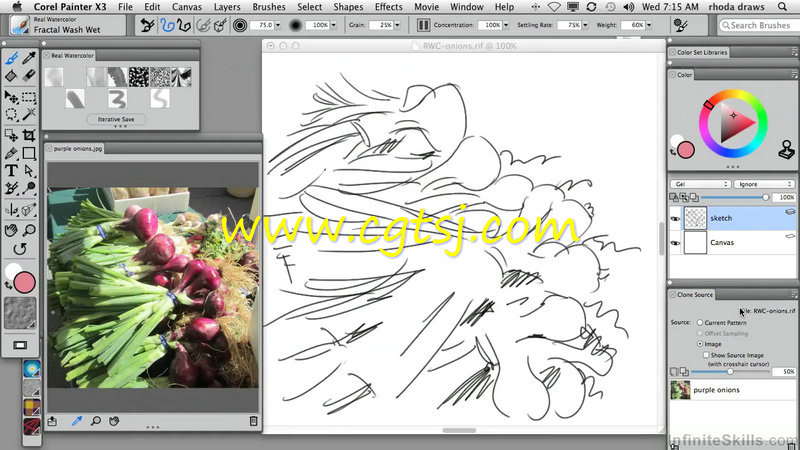Open Gel composite method dropdown
Screen dimensions: 800x450
point(700,184)
